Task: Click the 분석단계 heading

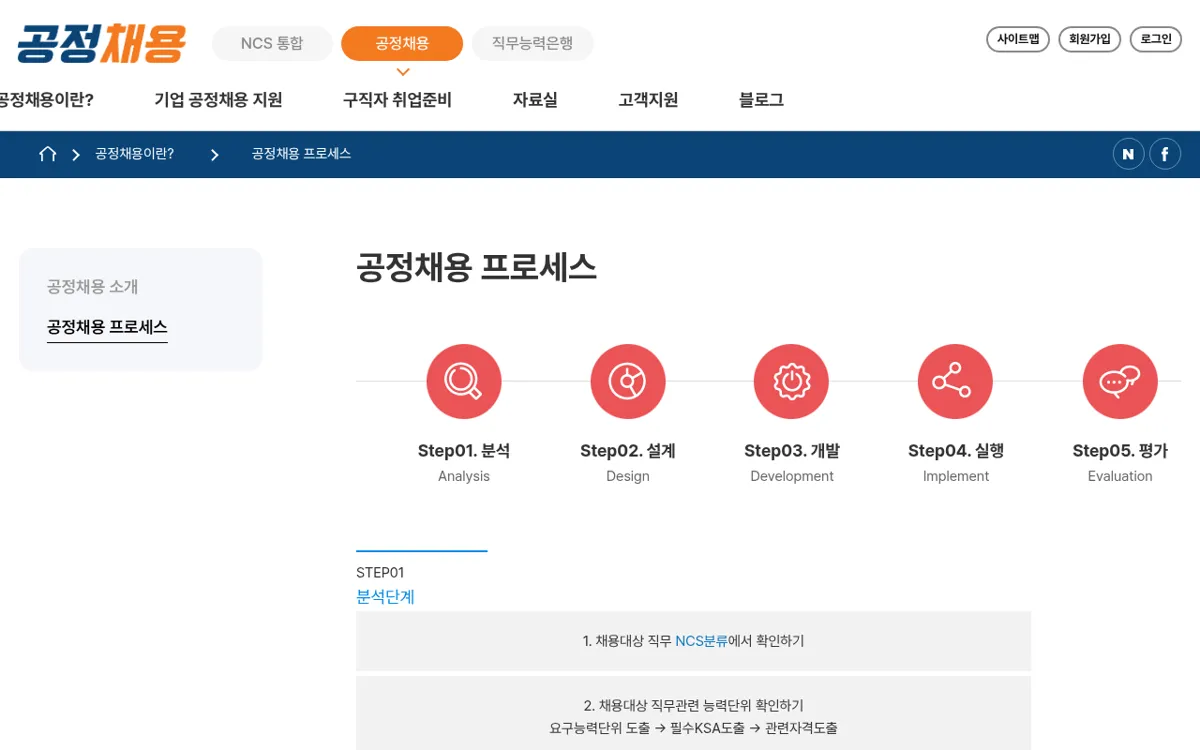Action: tap(385, 597)
